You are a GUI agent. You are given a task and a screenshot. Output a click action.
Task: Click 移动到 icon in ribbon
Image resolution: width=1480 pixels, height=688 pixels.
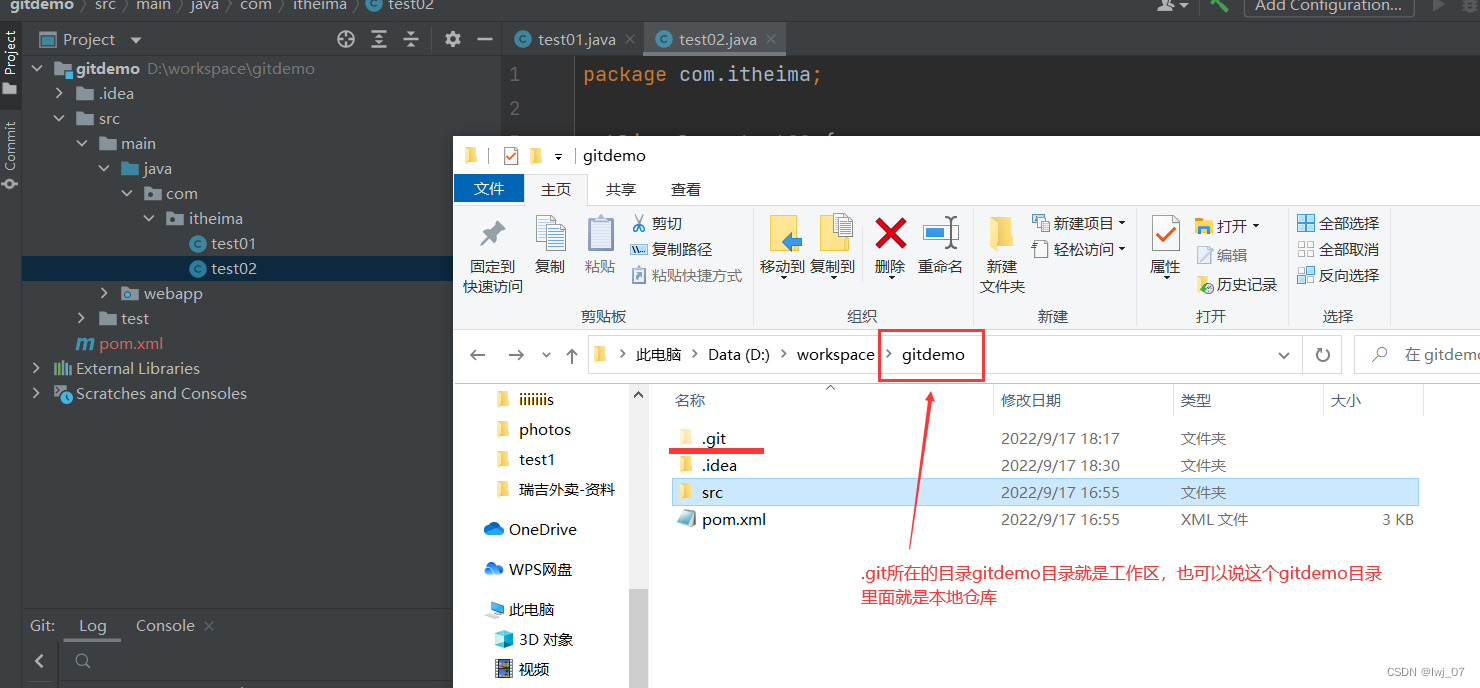(x=784, y=234)
